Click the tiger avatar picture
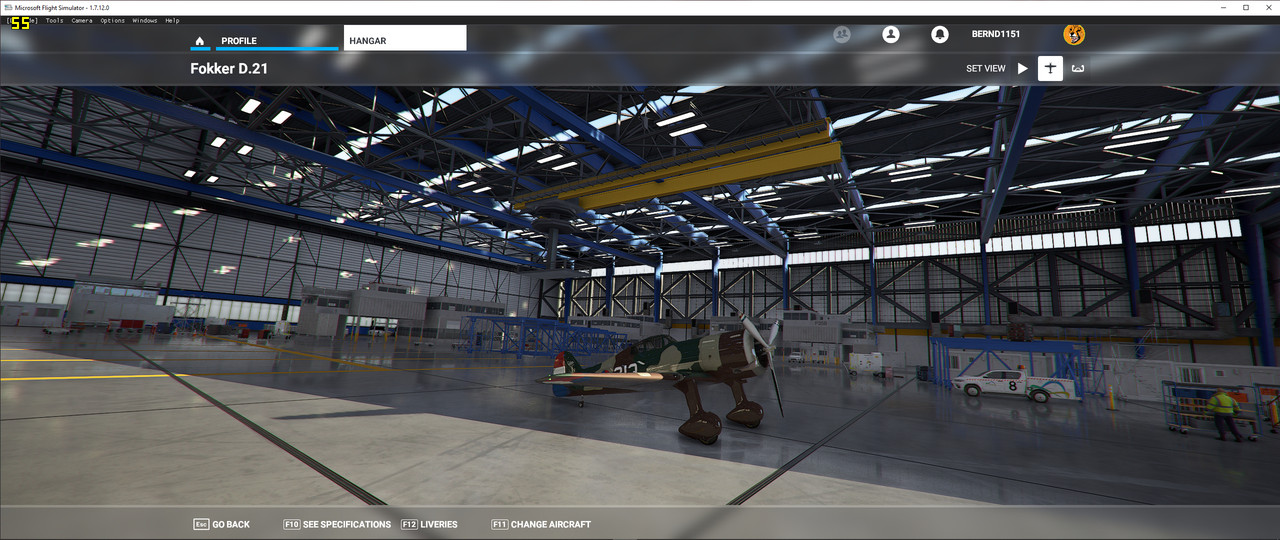 (1074, 34)
